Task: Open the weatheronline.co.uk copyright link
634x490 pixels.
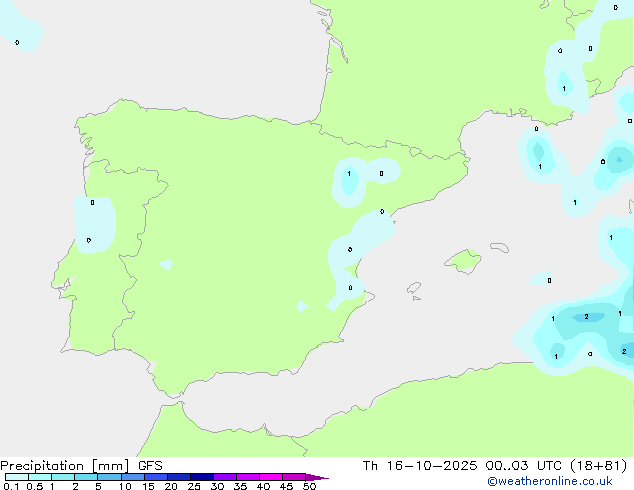Action: (550, 481)
